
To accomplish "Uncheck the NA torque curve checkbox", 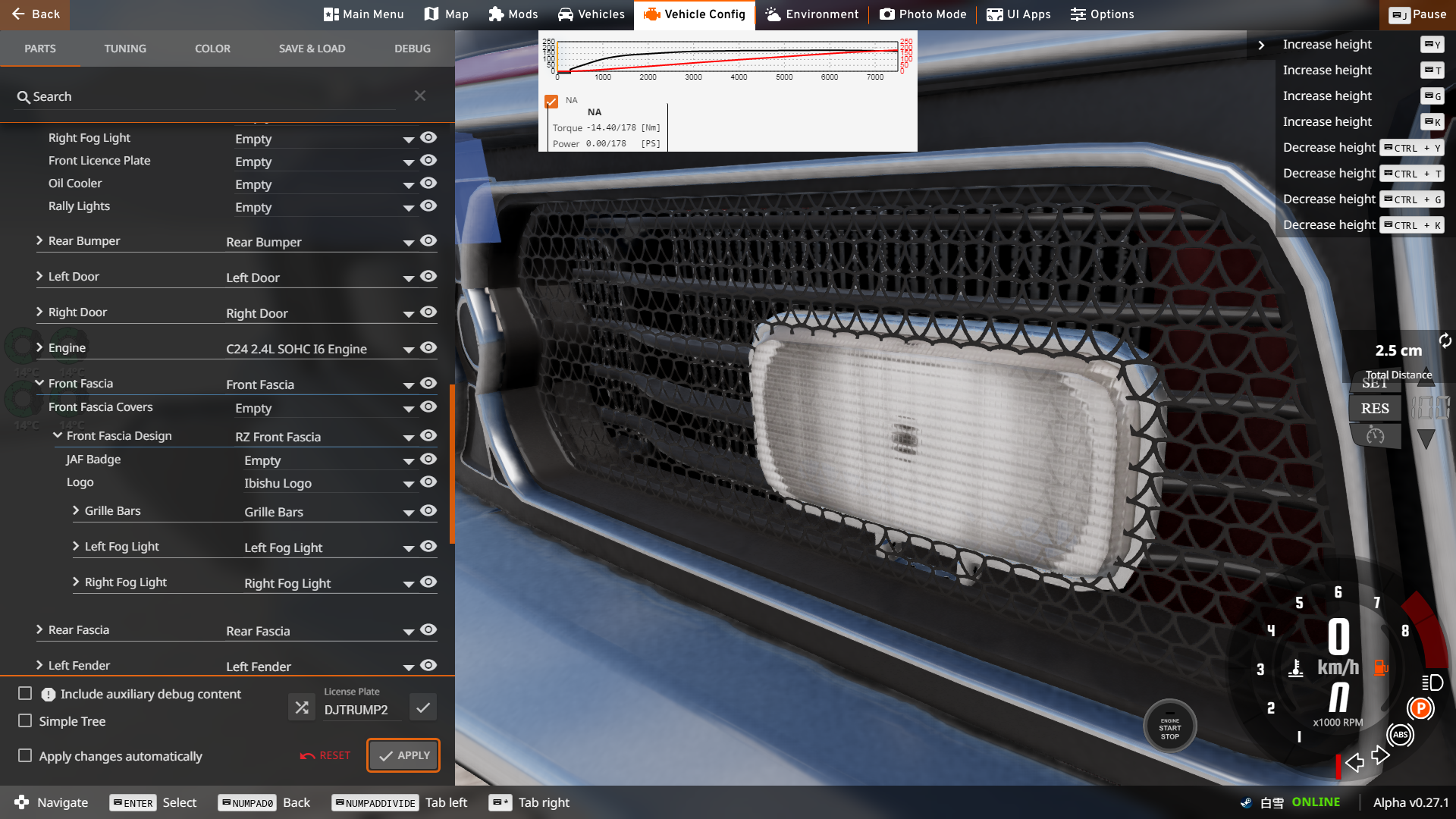I will 551,101.
